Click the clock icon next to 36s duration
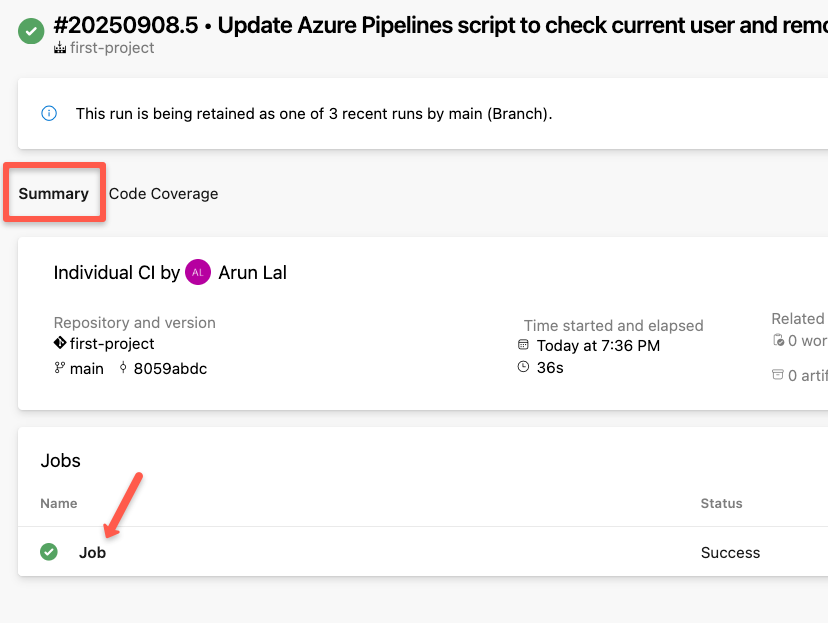The height and width of the screenshot is (623, 828). [x=523, y=366]
